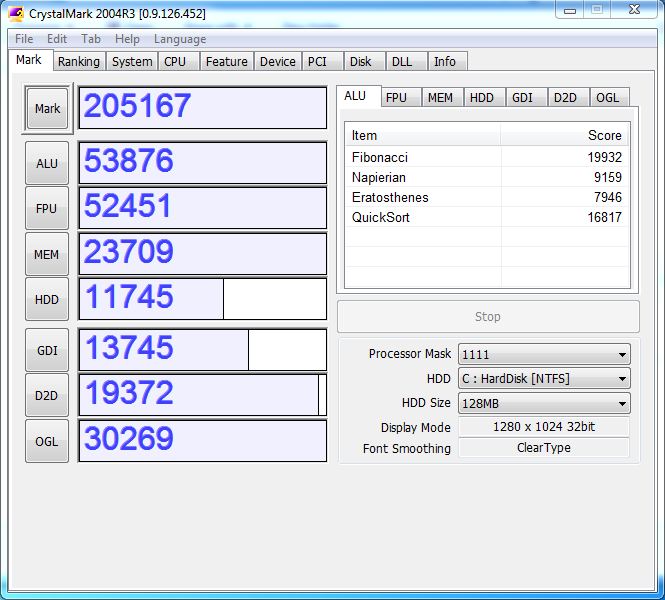Switch to the Ranking tab

(x=78, y=61)
